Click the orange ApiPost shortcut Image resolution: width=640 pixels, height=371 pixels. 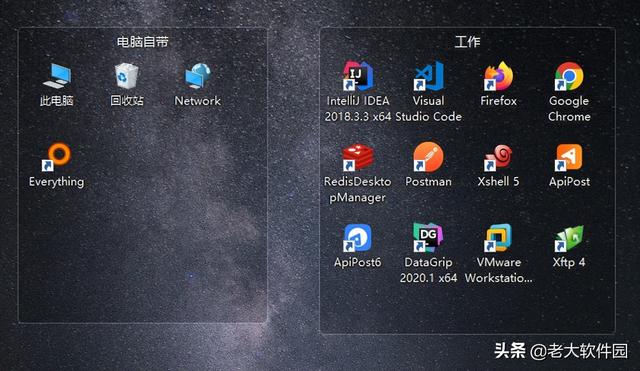tap(569, 157)
